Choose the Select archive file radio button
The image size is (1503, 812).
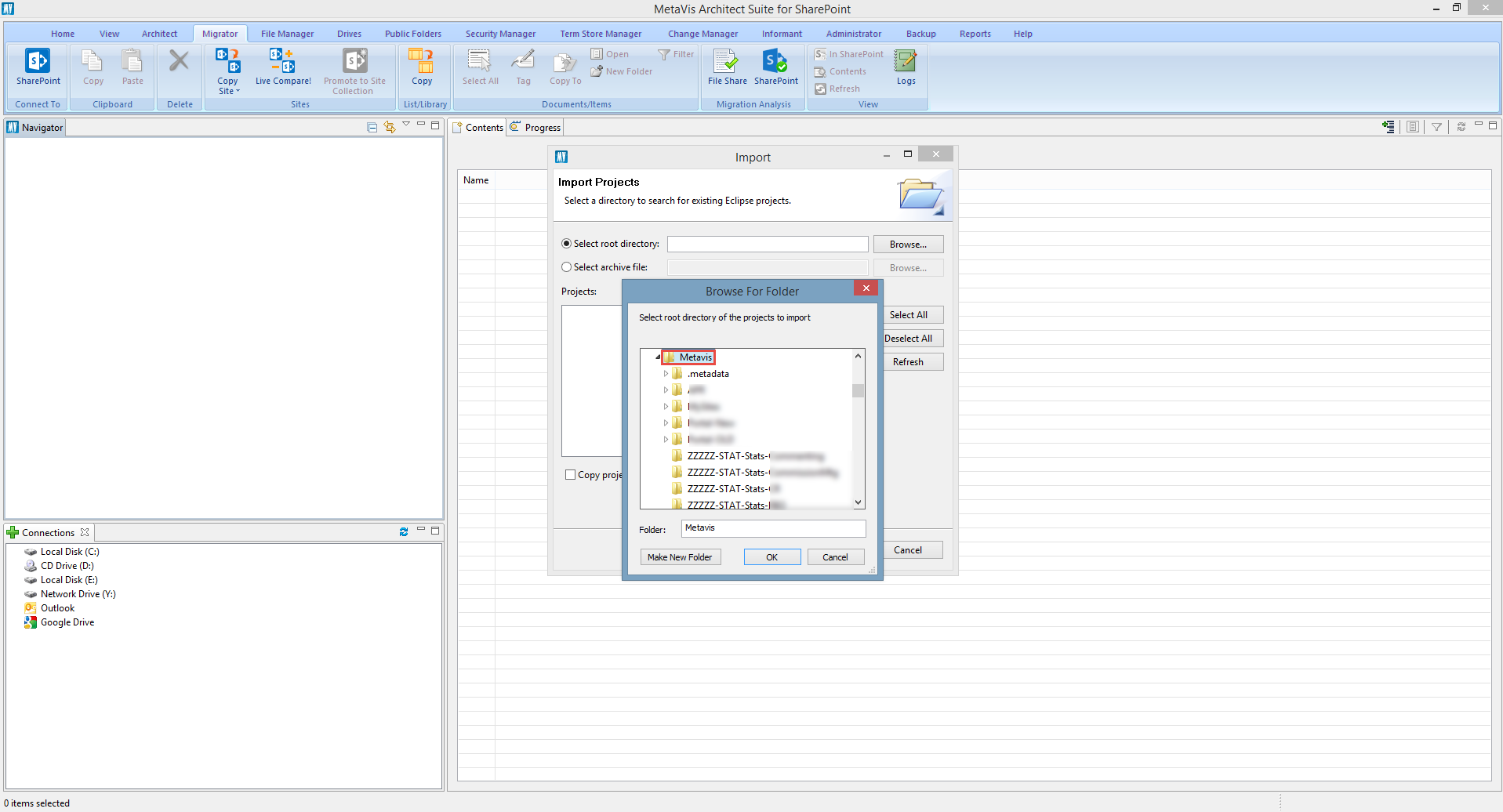[566, 266]
